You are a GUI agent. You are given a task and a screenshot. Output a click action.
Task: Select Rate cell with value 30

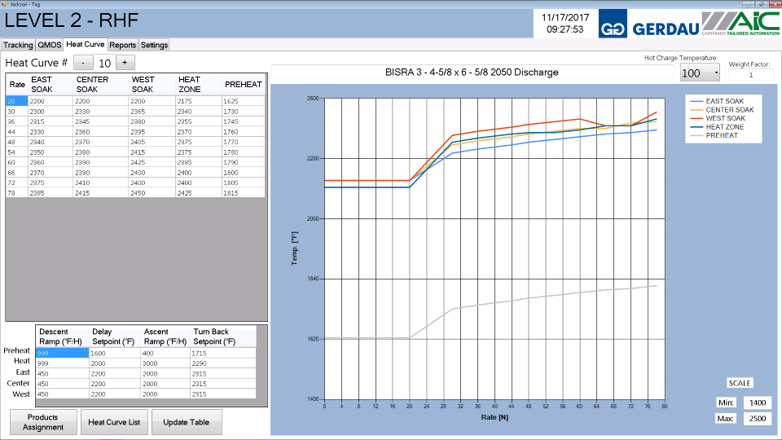tap(16, 111)
